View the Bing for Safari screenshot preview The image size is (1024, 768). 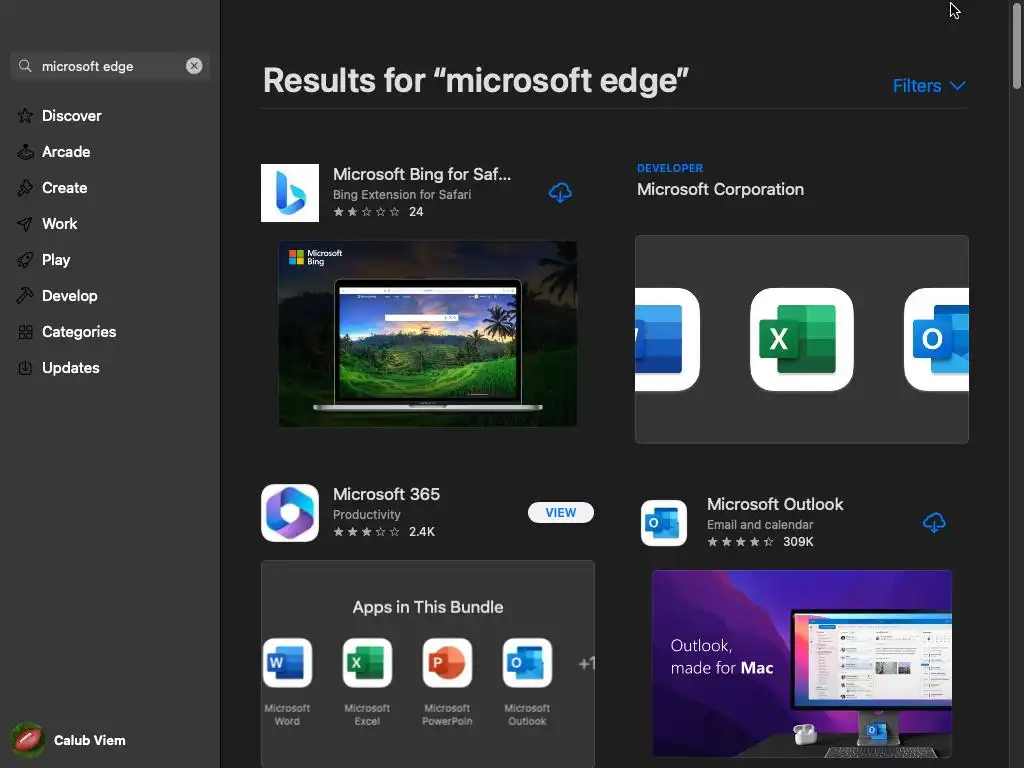point(428,334)
